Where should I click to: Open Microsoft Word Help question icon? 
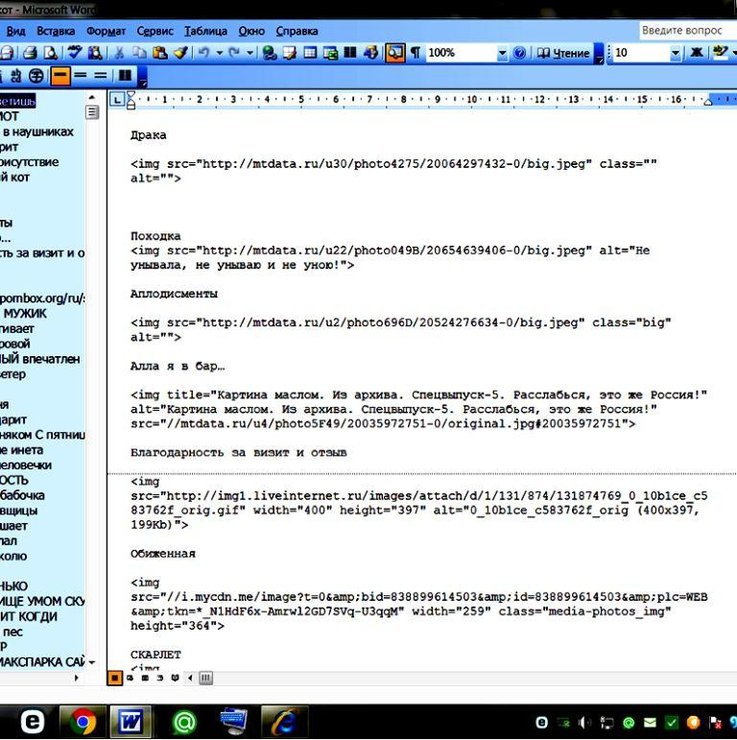(519, 53)
